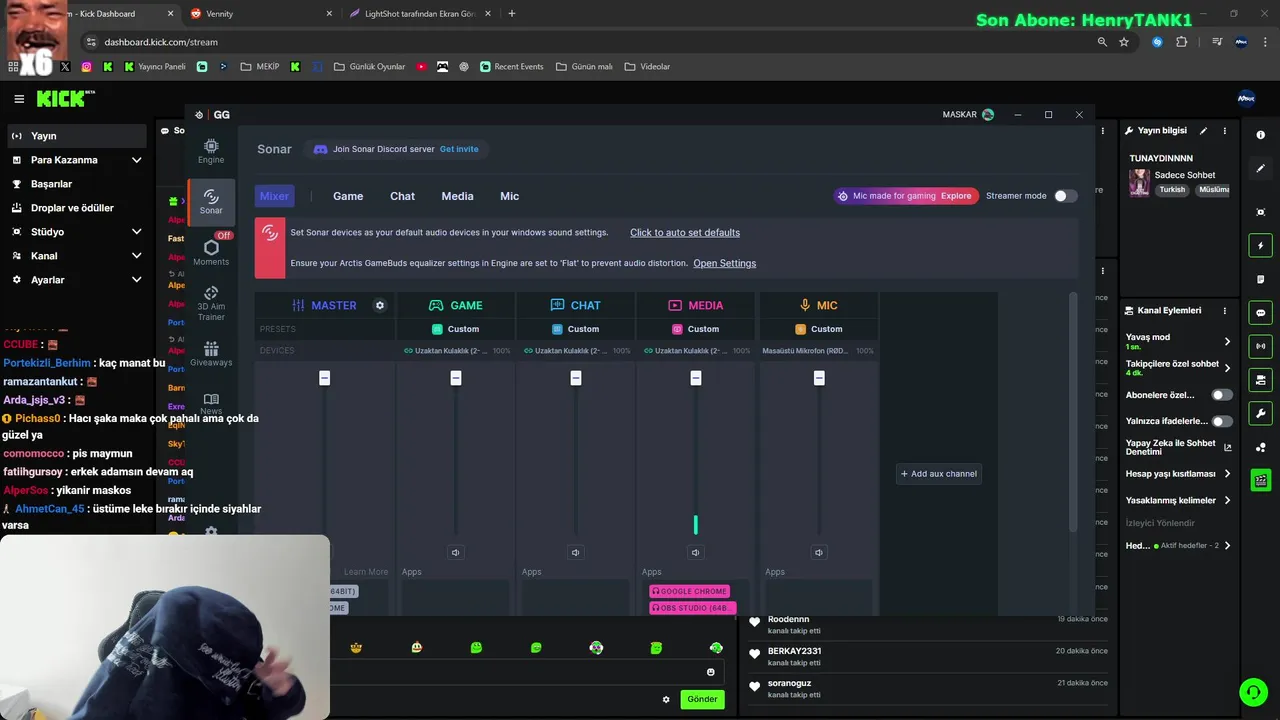Switch to the Mixer tab in Sonar

[x=274, y=196]
